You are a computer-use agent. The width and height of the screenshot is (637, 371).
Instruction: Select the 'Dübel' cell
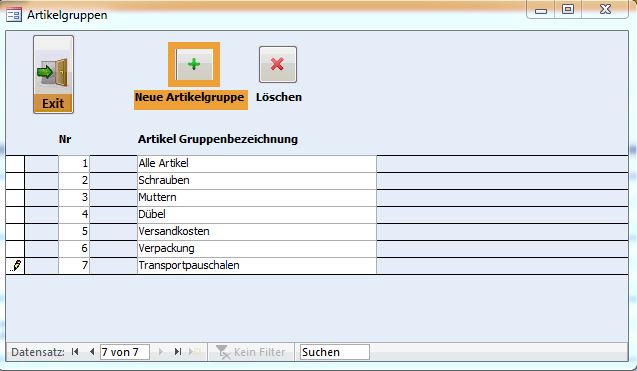tap(257, 215)
